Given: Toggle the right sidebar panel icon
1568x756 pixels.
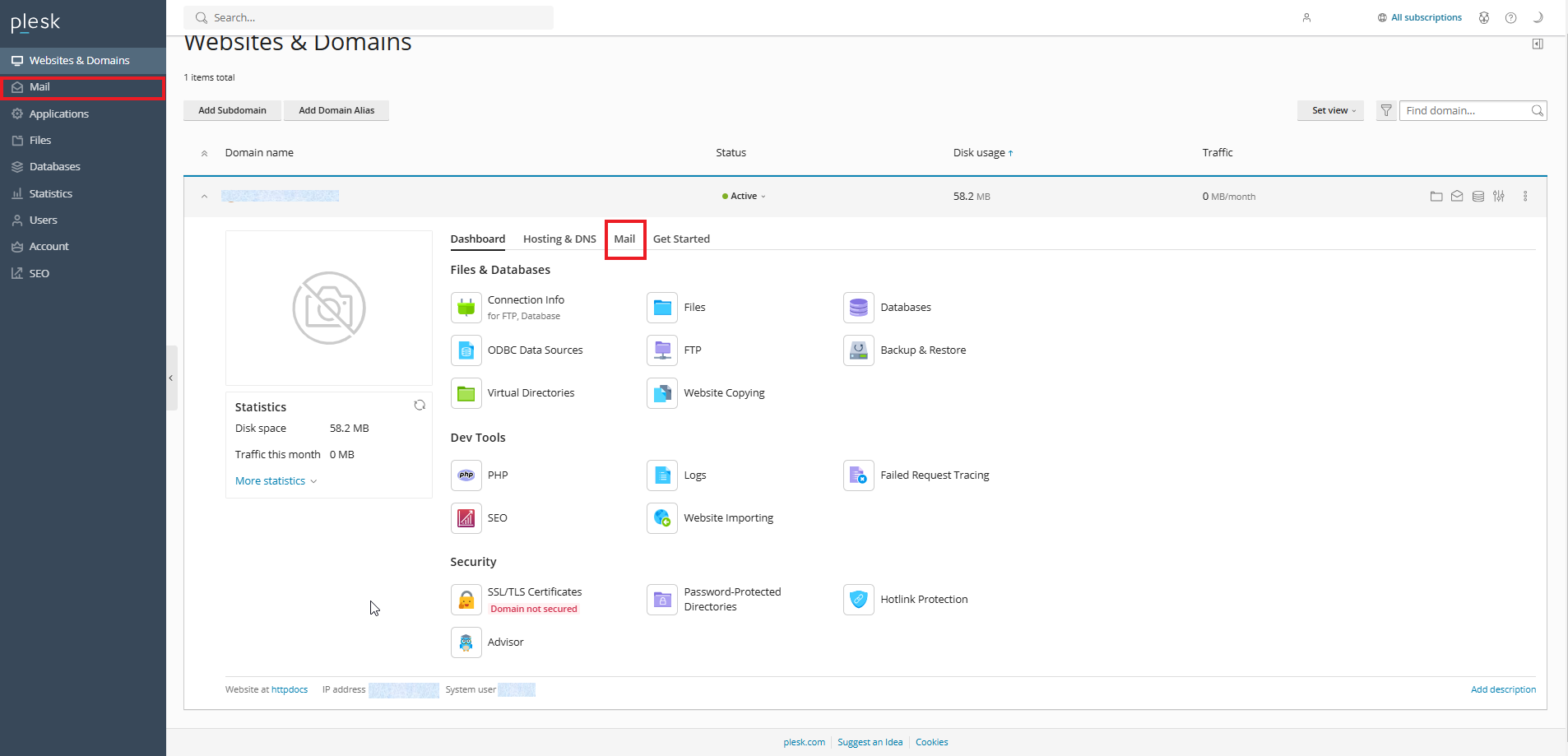Looking at the screenshot, I should 1538,44.
